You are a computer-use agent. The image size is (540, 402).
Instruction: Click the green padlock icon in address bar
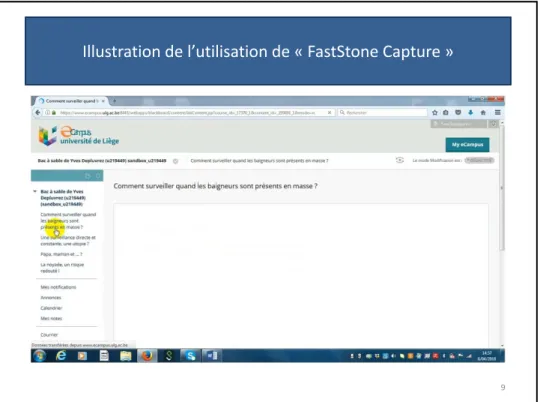point(54,113)
